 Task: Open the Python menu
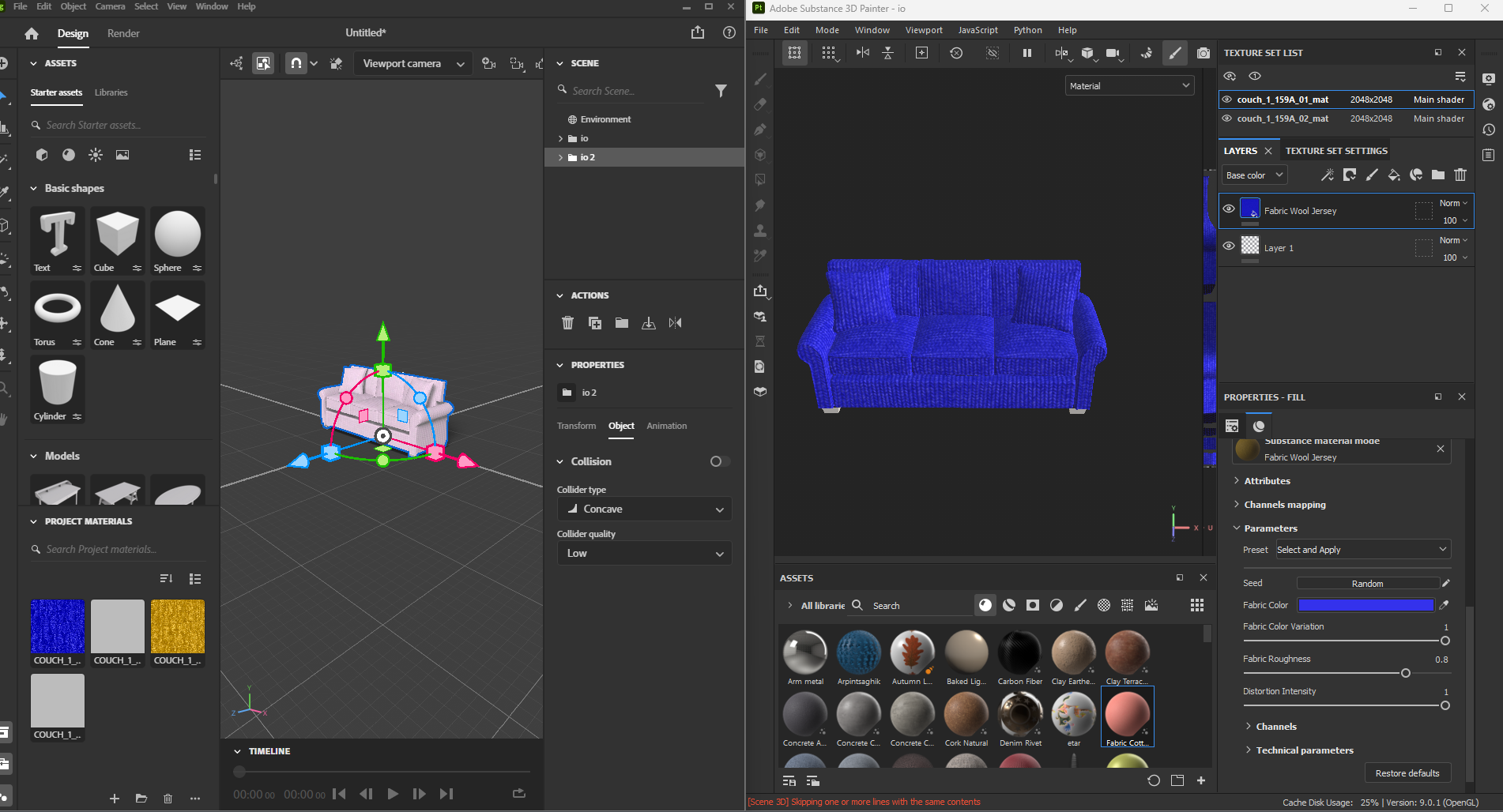click(1027, 30)
